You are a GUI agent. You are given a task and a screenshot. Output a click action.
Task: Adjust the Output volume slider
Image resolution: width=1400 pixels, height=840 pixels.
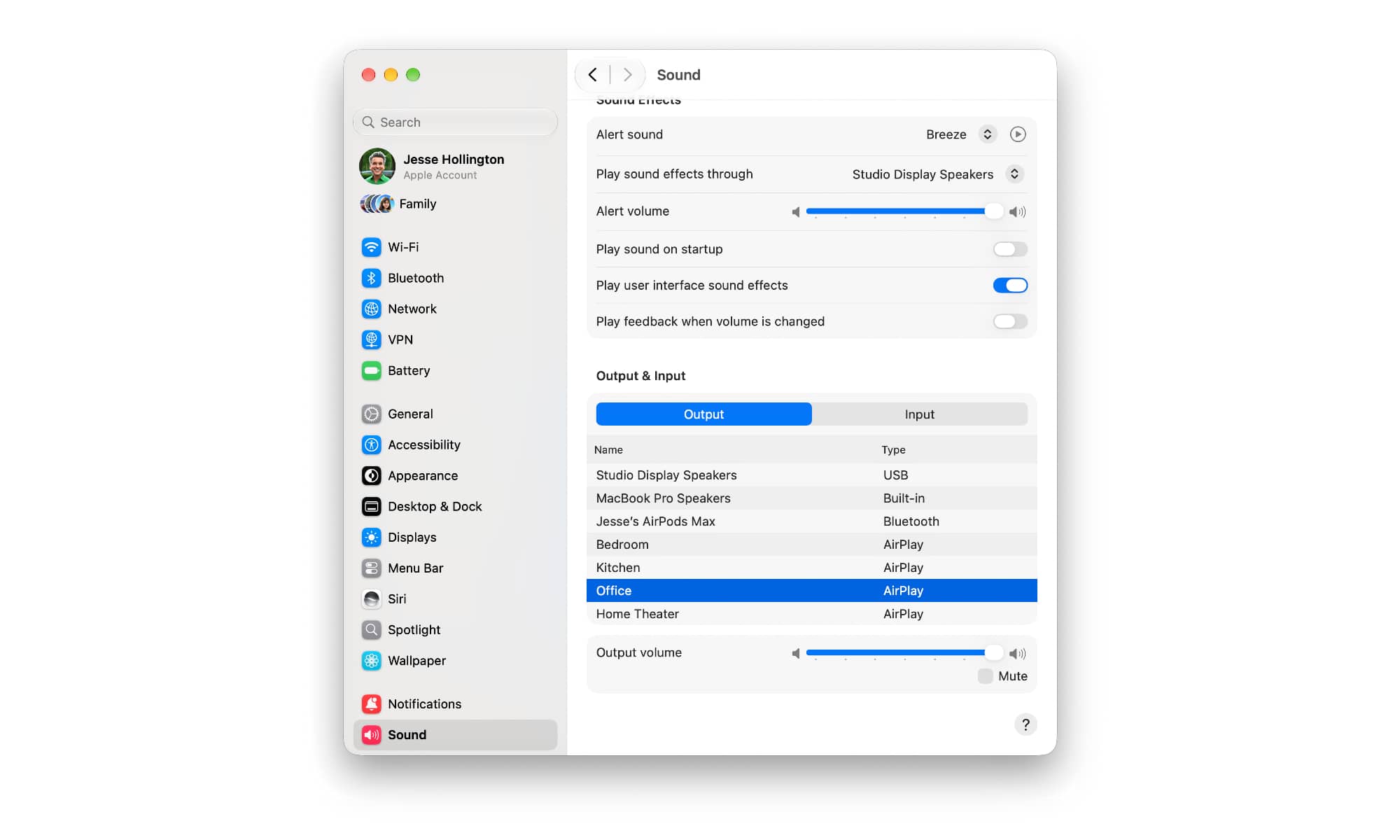point(904,653)
